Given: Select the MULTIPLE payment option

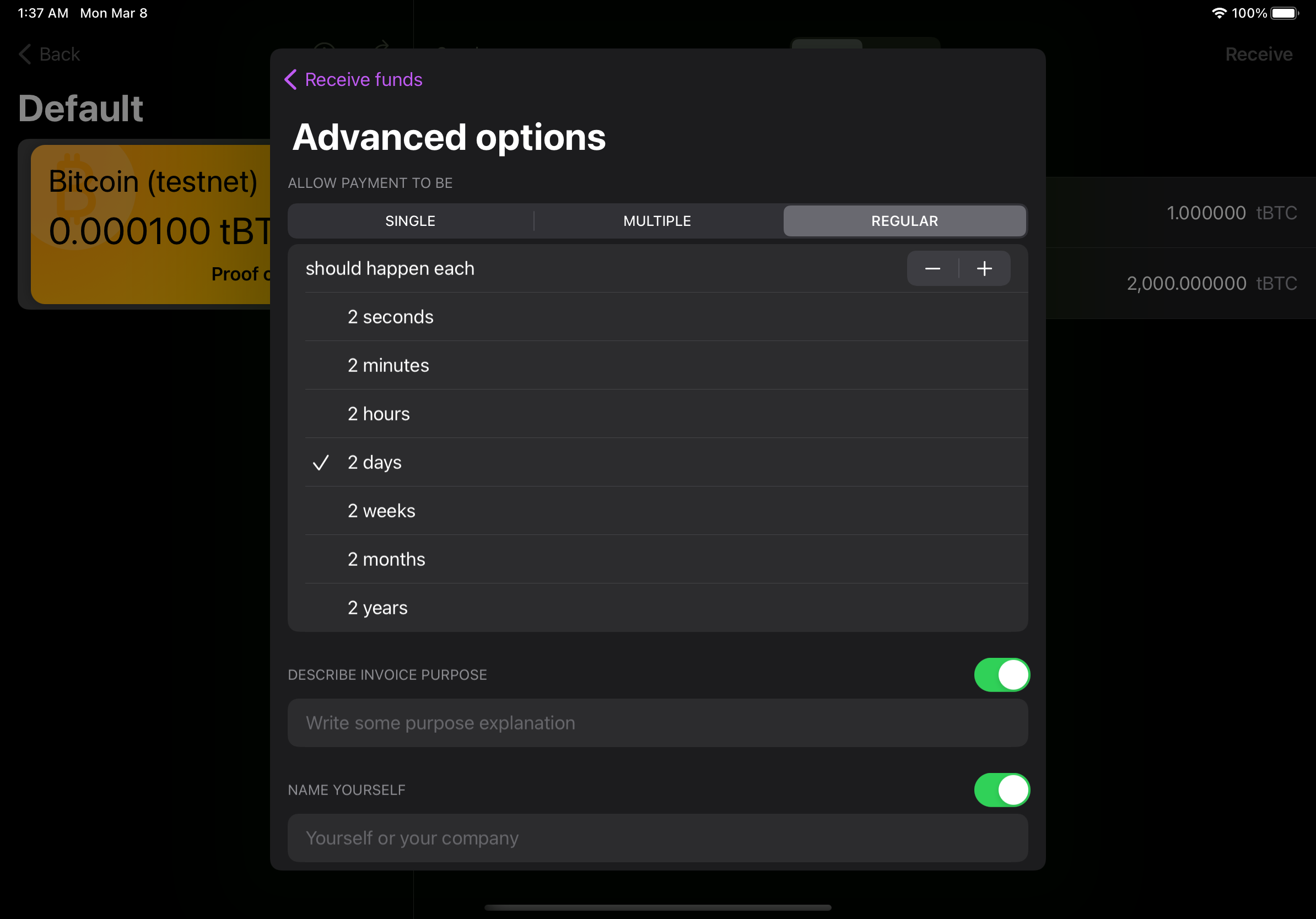Looking at the screenshot, I should coord(657,220).
